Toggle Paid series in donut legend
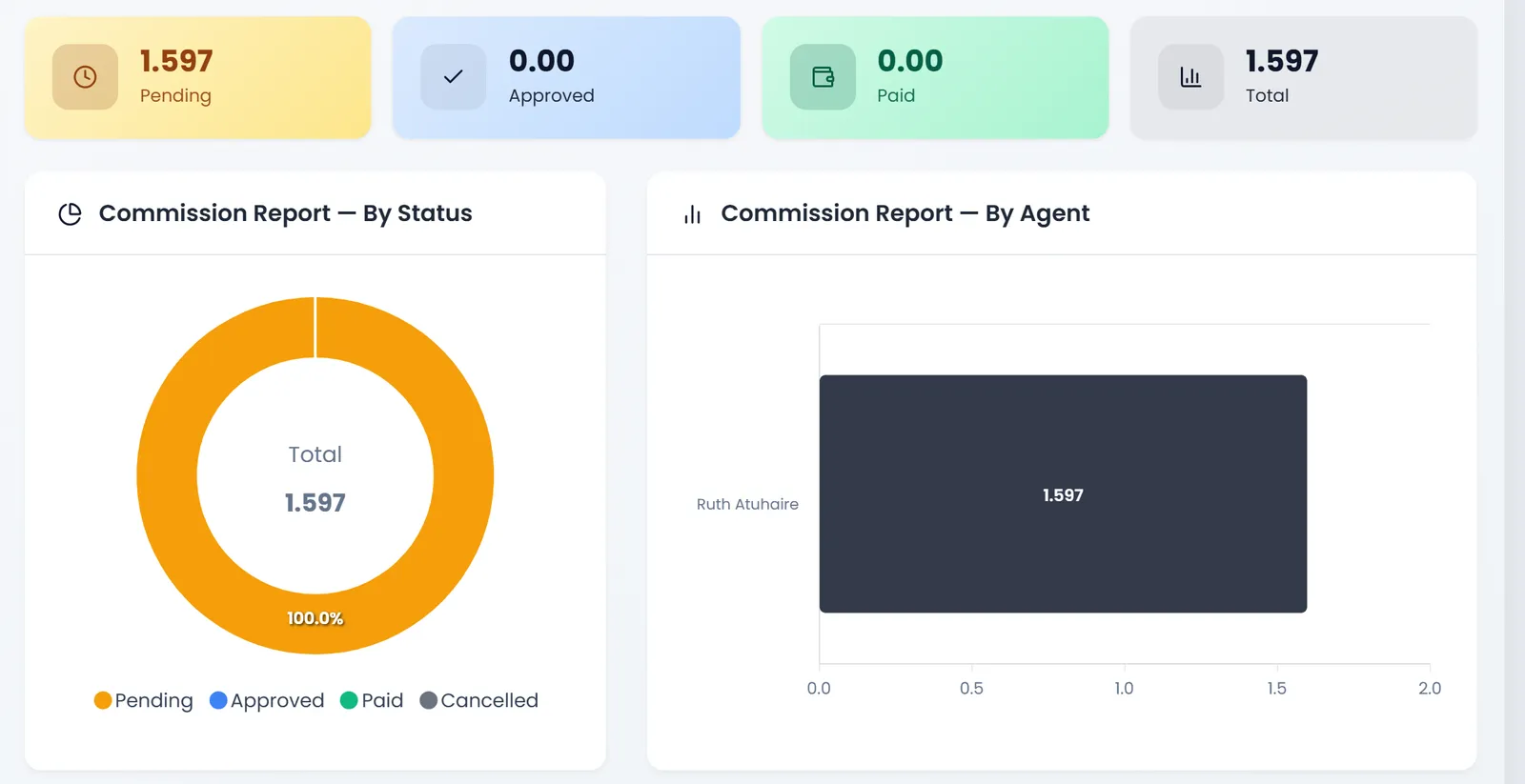The width and height of the screenshot is (1525, 784). (372, 700)
